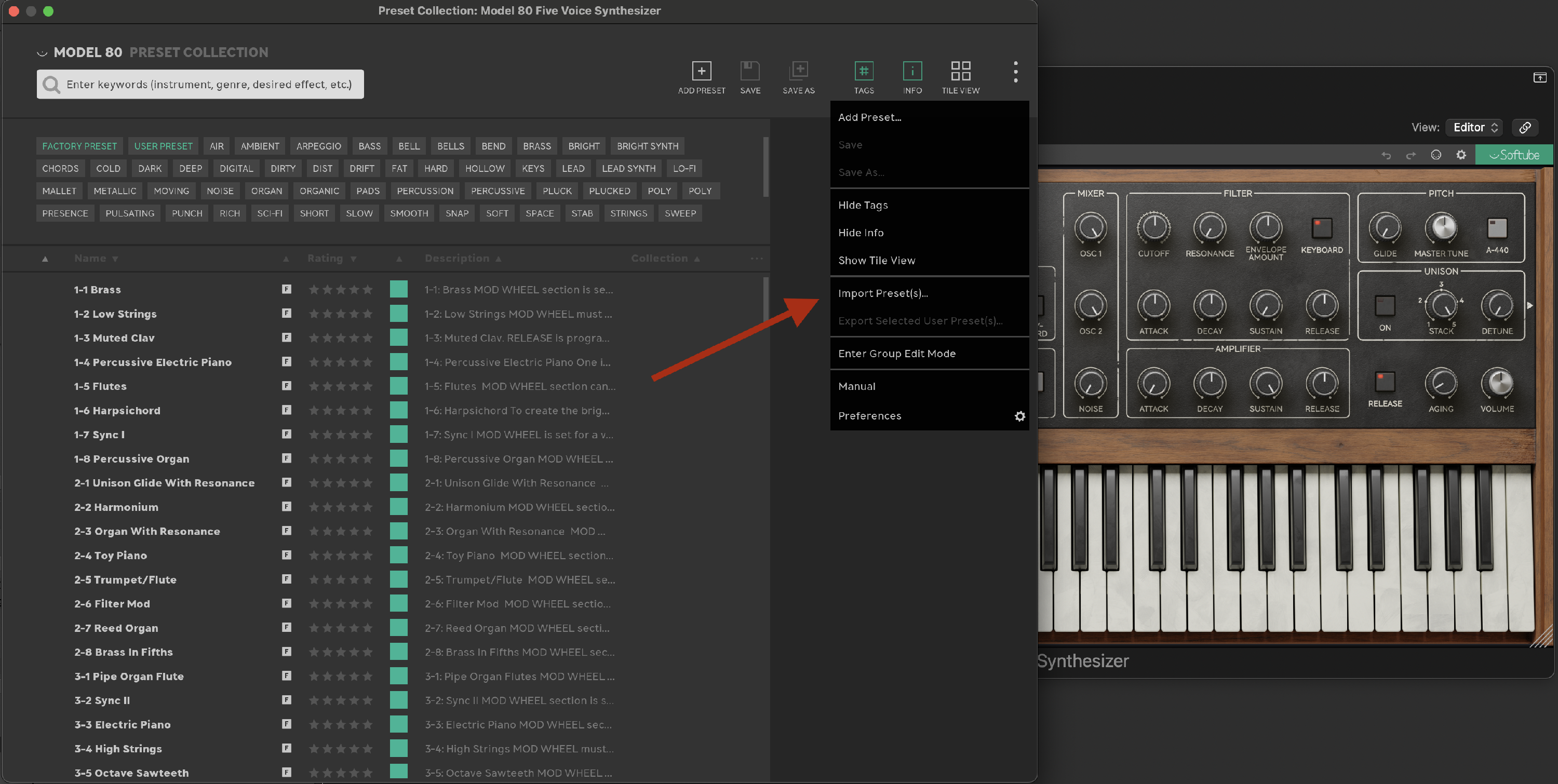Sort by Name column header
The width and height of the screenshot is (1558, 784).
pos(96,258)
